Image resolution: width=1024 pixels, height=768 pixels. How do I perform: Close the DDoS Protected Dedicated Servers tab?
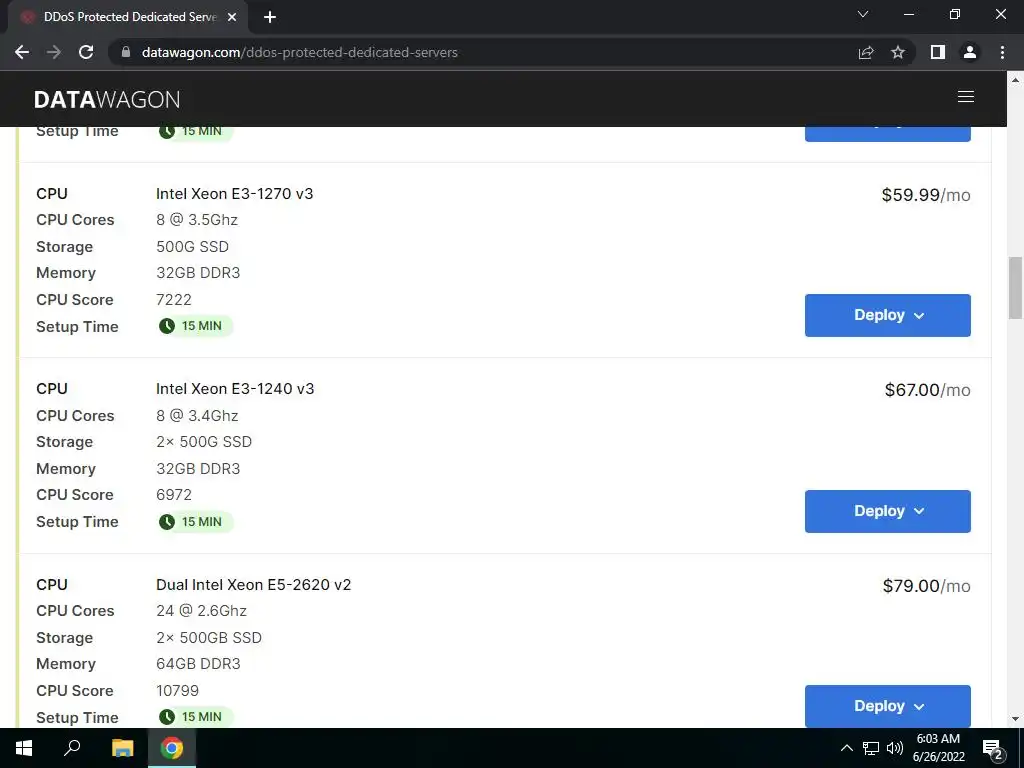[x=232, y=17]
